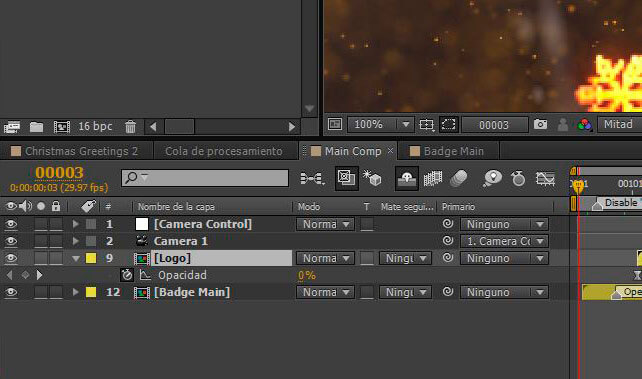Toggle lock switch for Badge Main layer
Screen dimensions: 642x379
56,292
